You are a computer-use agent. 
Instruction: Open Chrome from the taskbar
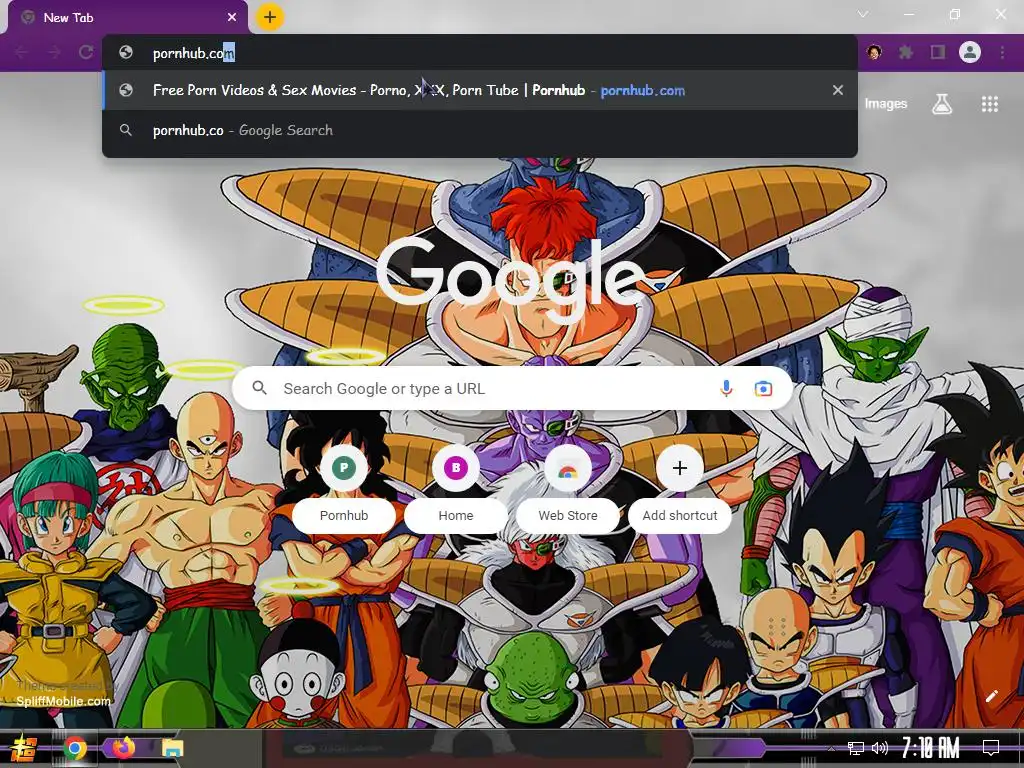[x=75, y=748]
